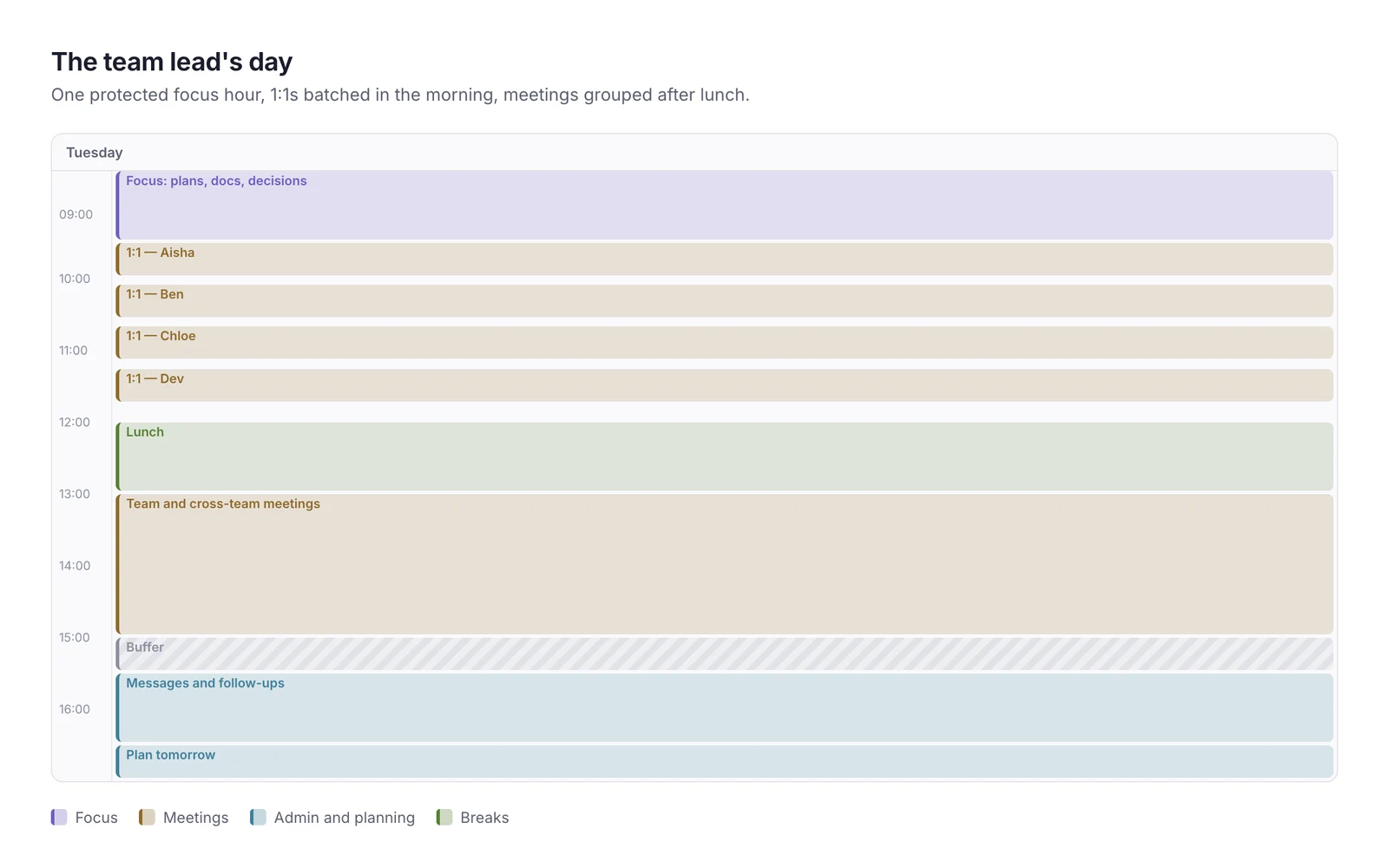This screenshot has width=1389, height=868.
Task: Click the subtitle about one protected focus hour
Action: coord(400,95)
